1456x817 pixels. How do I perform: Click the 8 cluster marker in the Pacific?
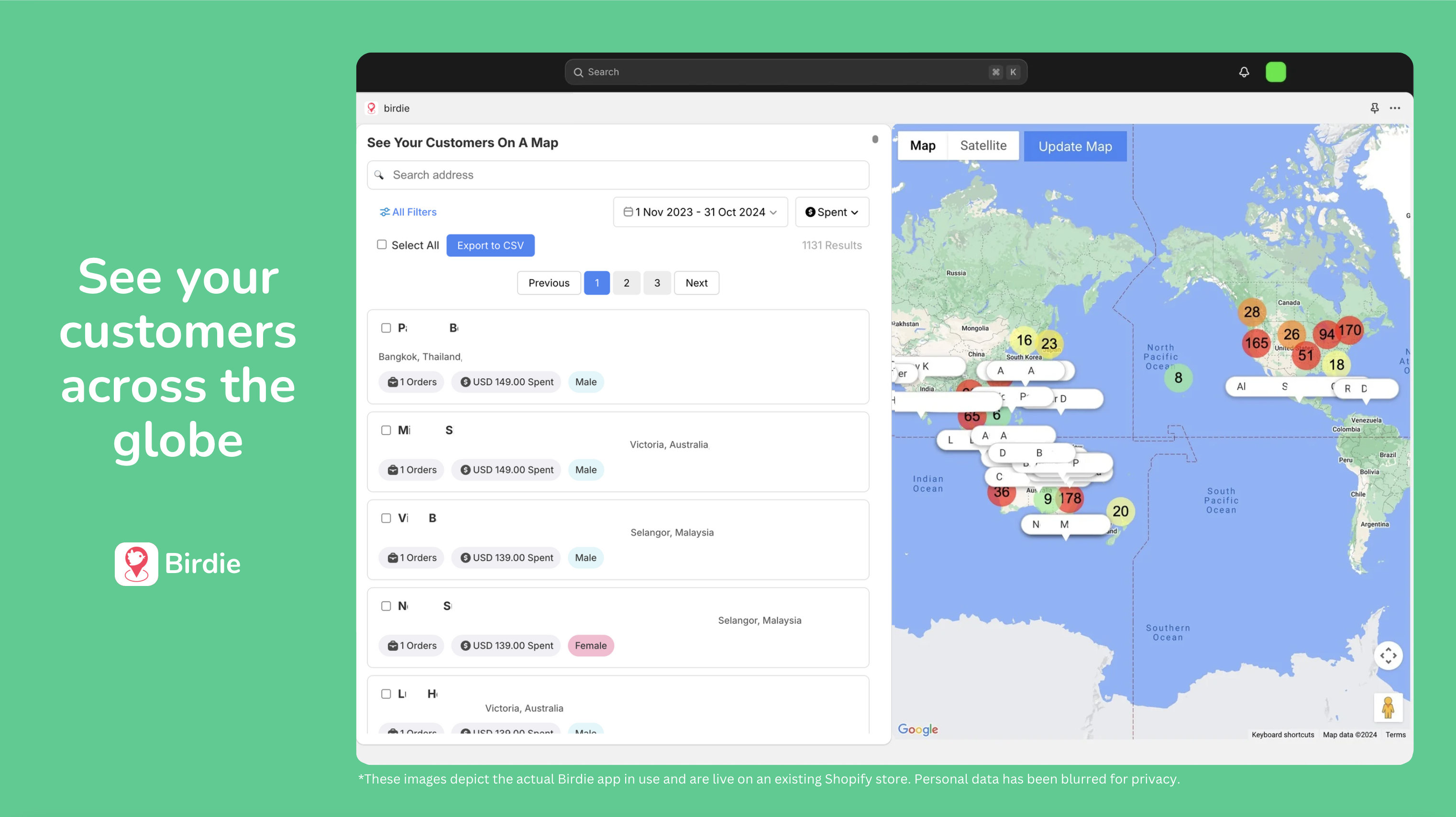(1179, 378)
